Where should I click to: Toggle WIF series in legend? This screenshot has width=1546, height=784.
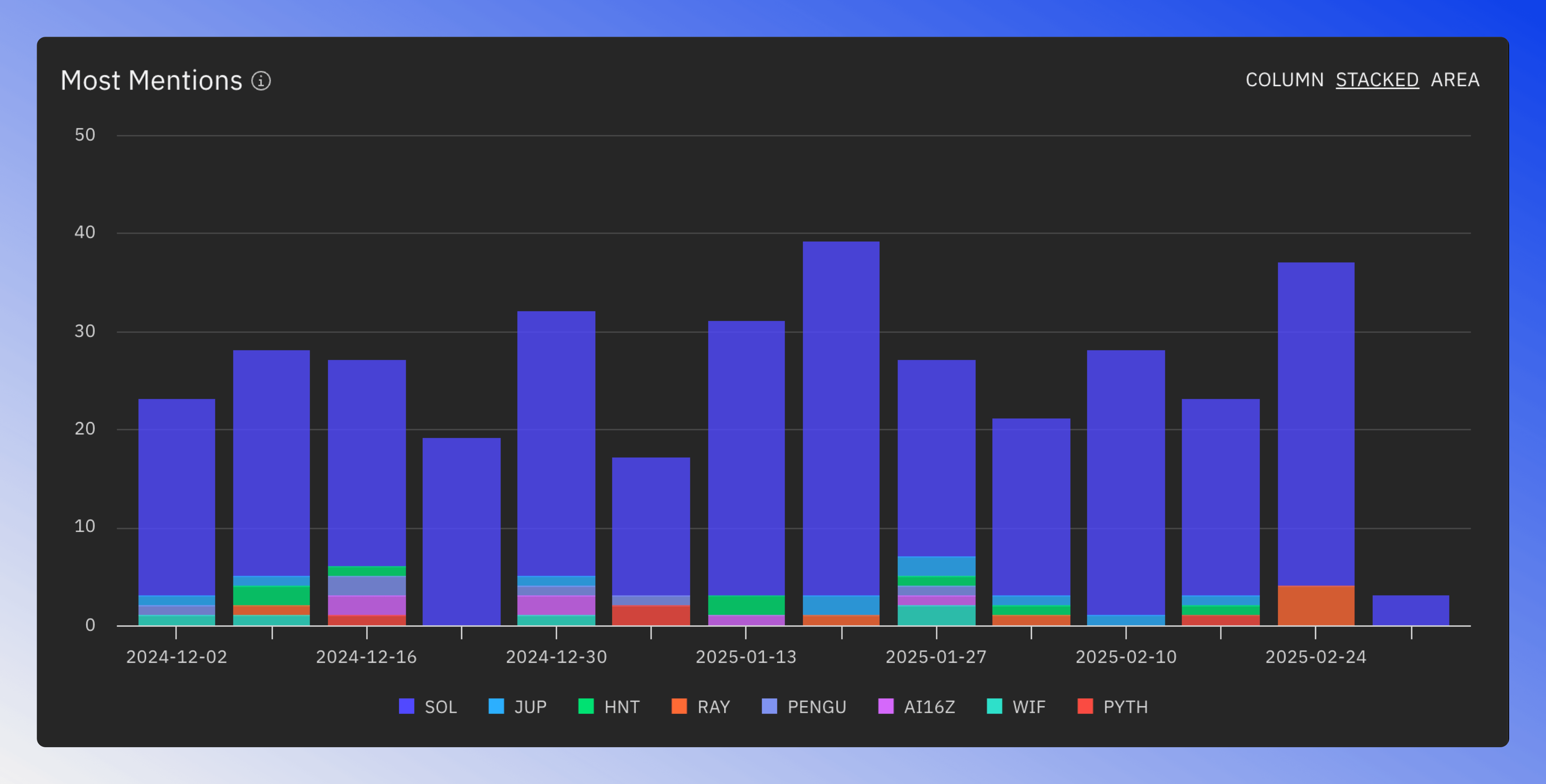[x=1016, y=707]
